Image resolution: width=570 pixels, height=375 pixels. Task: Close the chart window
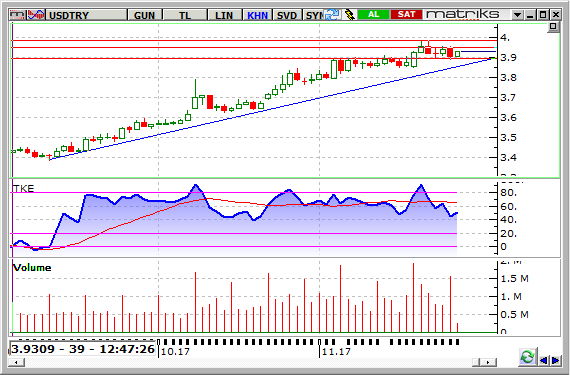[555, 15]
